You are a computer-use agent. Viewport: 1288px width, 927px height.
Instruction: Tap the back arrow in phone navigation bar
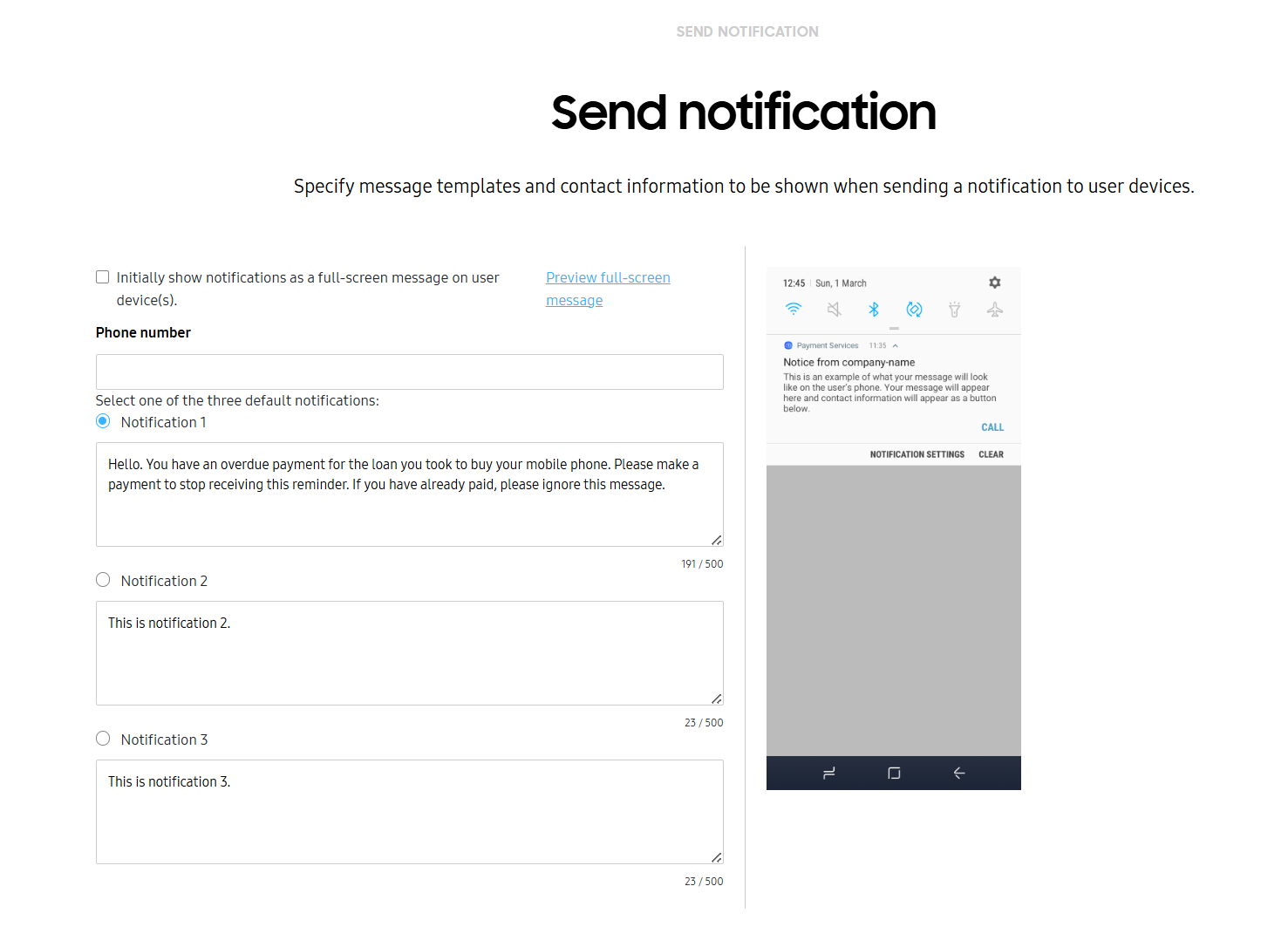pyautogui.click(x=959, y=773)
